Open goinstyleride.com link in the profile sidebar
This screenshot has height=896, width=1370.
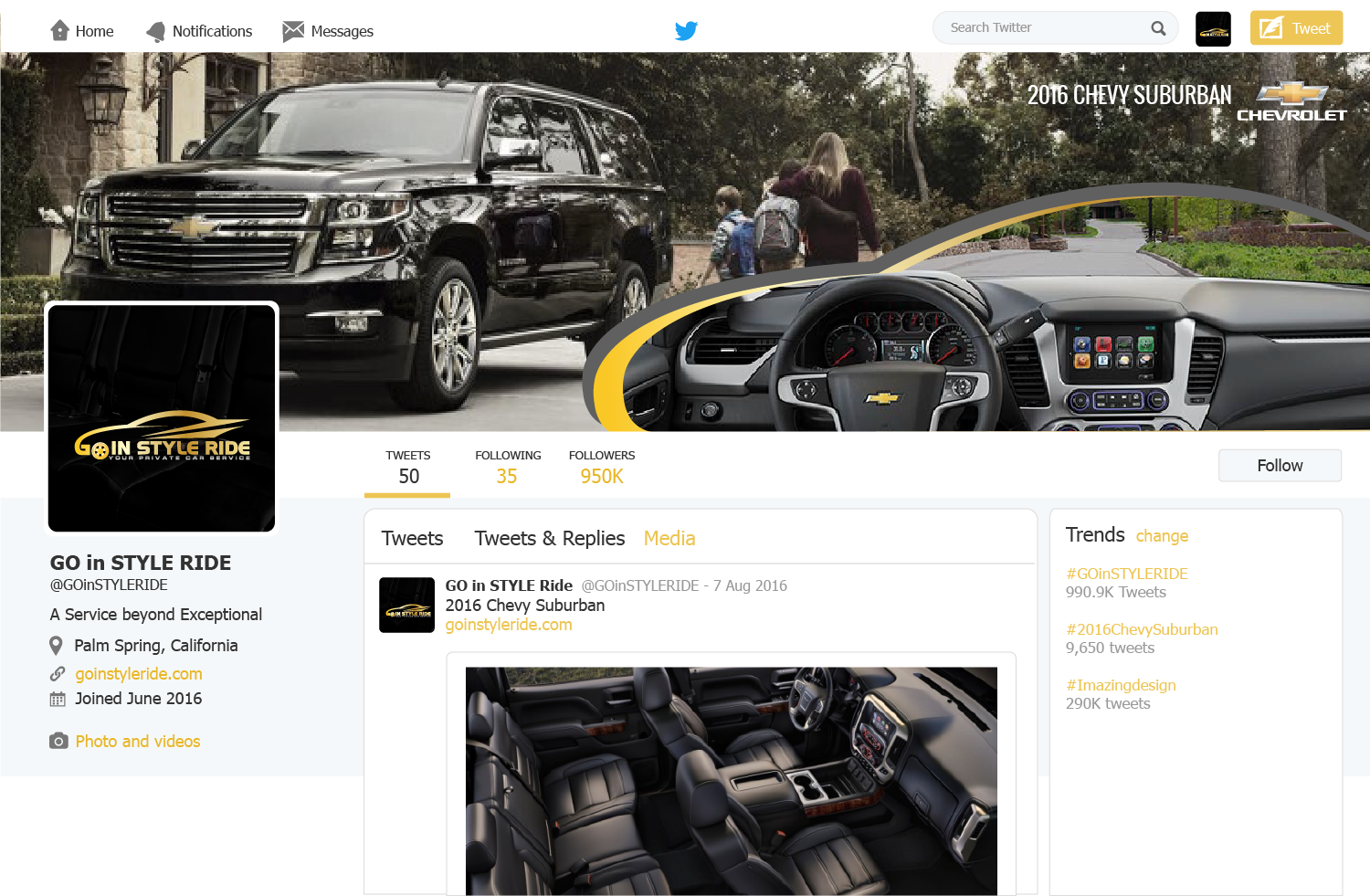tap(139, 674)
